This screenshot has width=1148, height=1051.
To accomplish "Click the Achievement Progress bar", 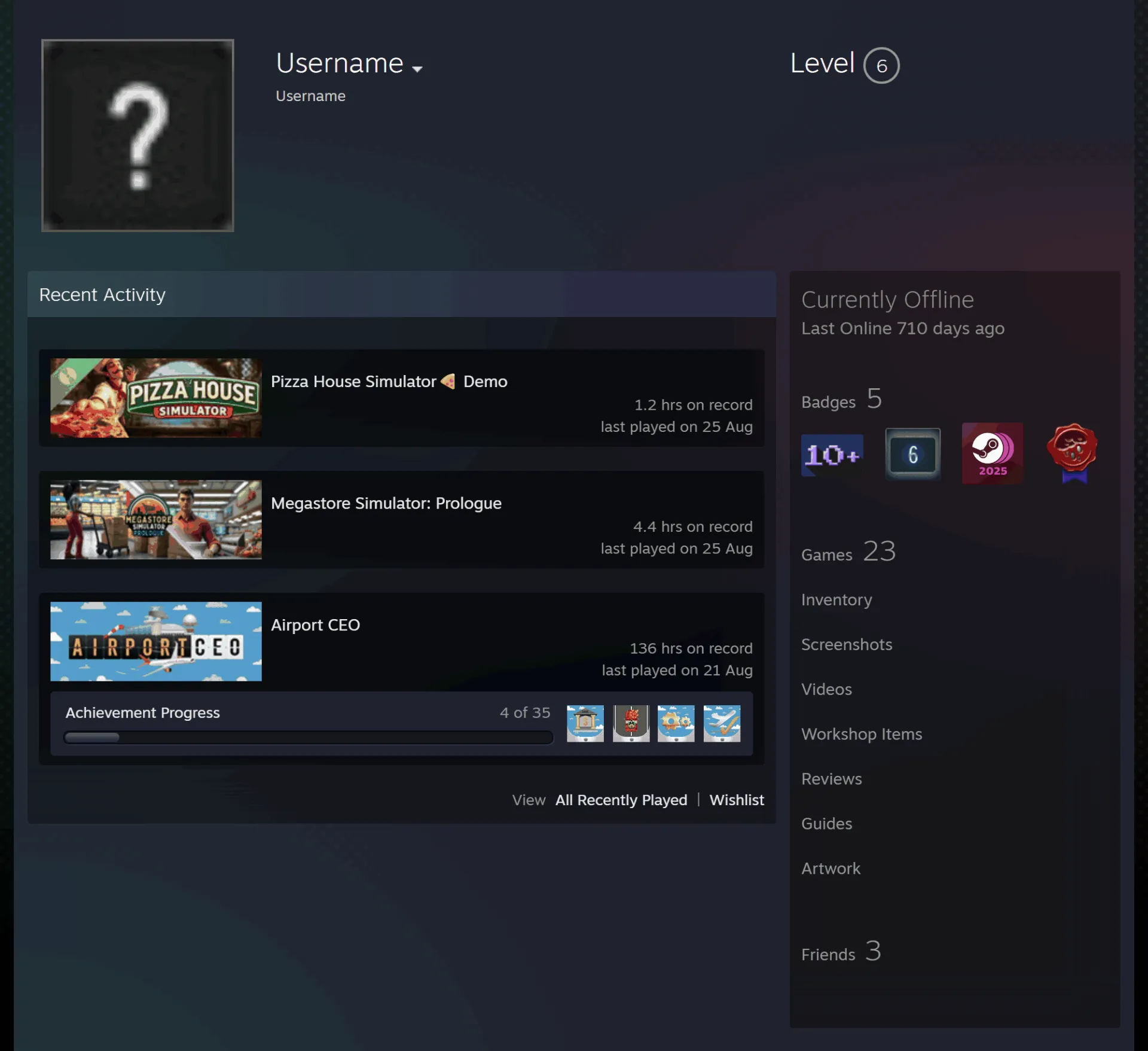I will click(309, 737).
